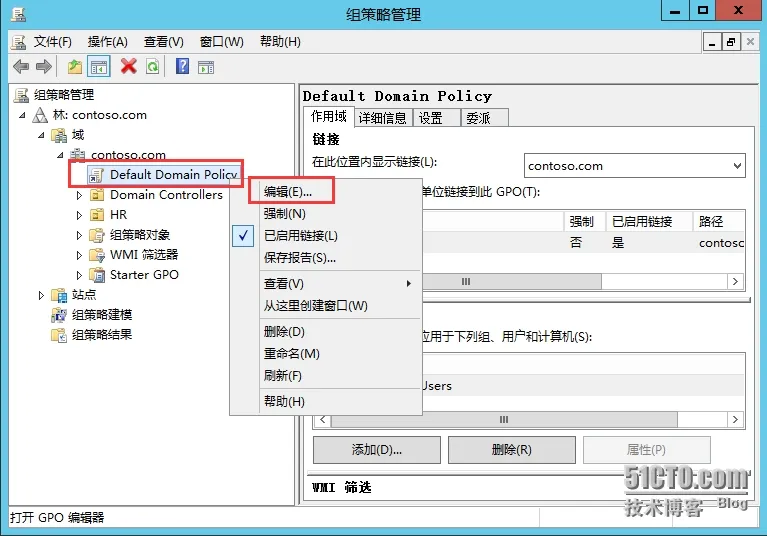Collapse the 林: contoso.com tree node
This screenshot has width=767, height=536.
23,116
